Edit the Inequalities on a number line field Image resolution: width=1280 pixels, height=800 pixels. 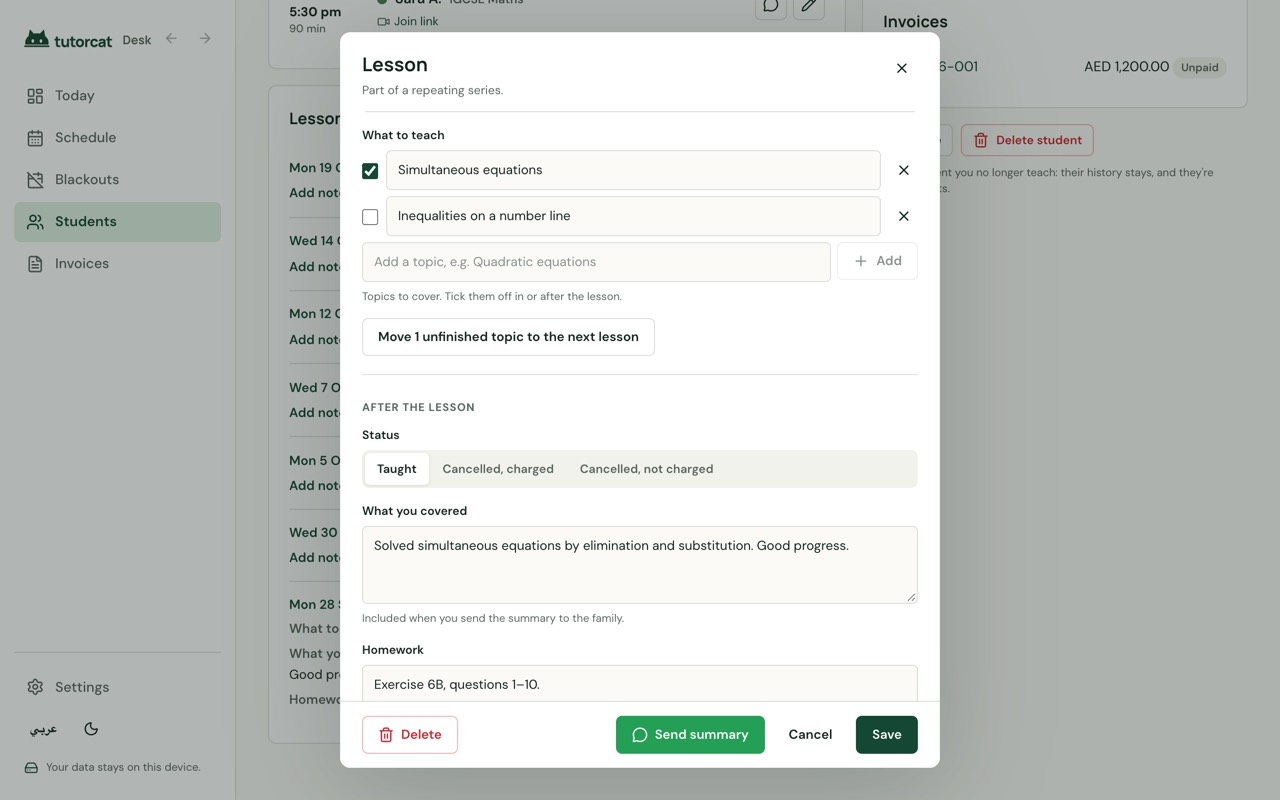pyautogui.click(x=633, y=216)
